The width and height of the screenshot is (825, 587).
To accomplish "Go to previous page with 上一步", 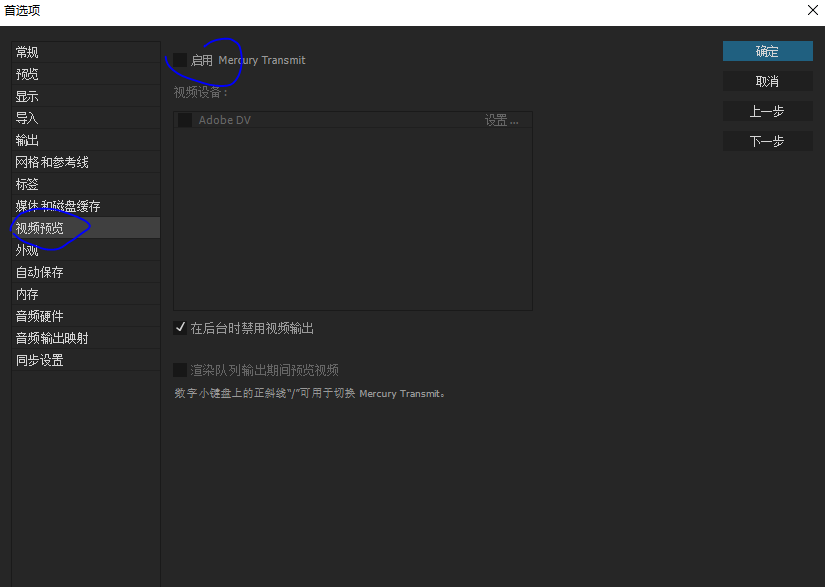I will pos(768,111).
